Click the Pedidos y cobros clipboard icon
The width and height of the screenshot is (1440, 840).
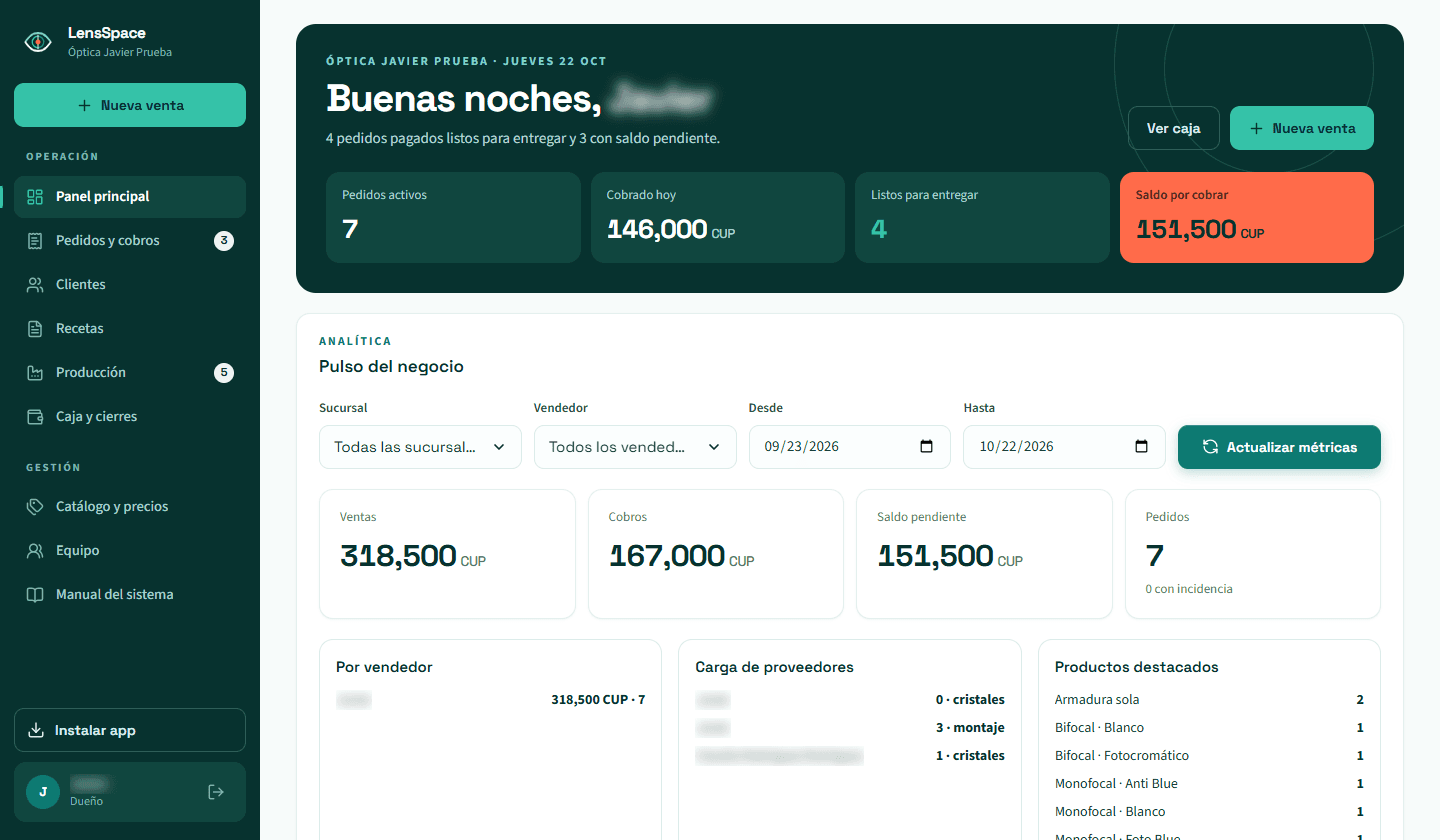pos(35,241)
